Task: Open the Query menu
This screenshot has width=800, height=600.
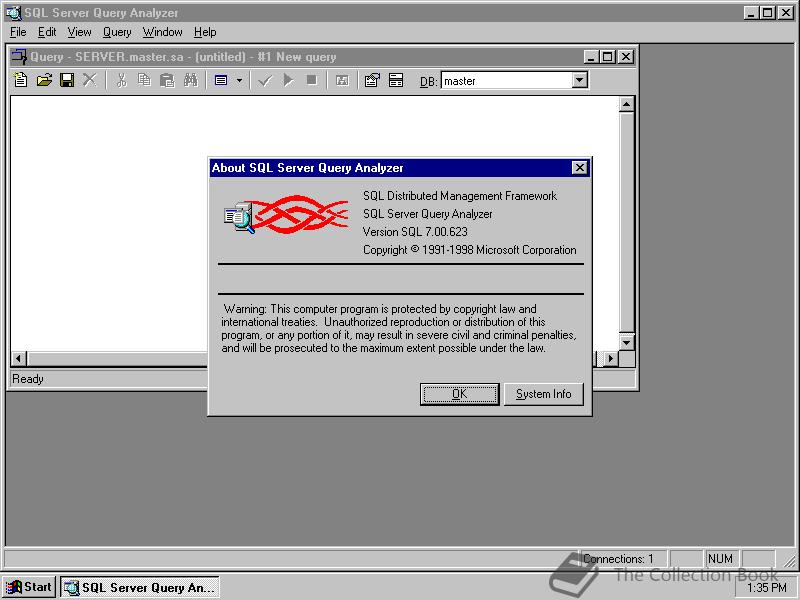Action: tap(117, 32)
